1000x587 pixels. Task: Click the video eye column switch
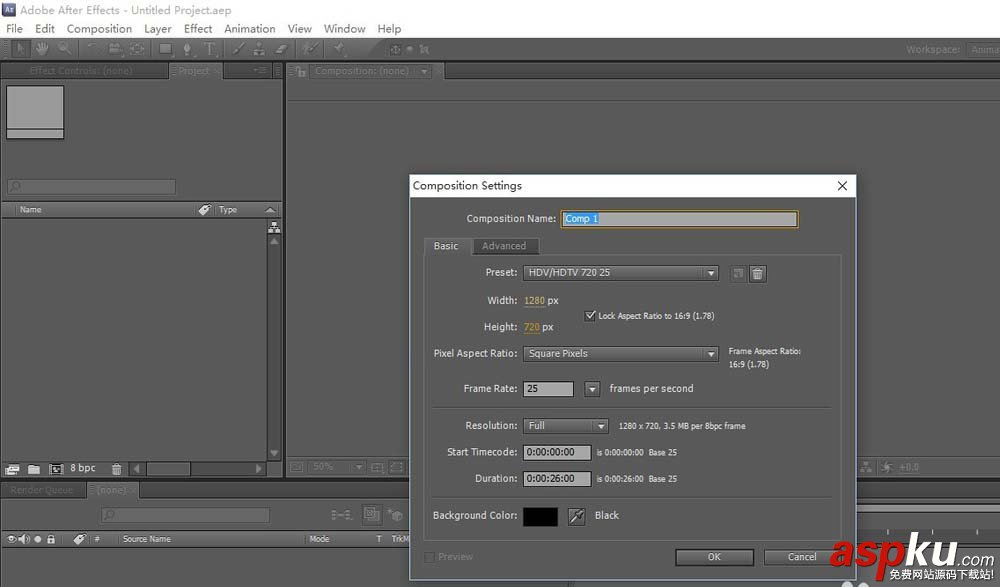click(x=11, y=539)
